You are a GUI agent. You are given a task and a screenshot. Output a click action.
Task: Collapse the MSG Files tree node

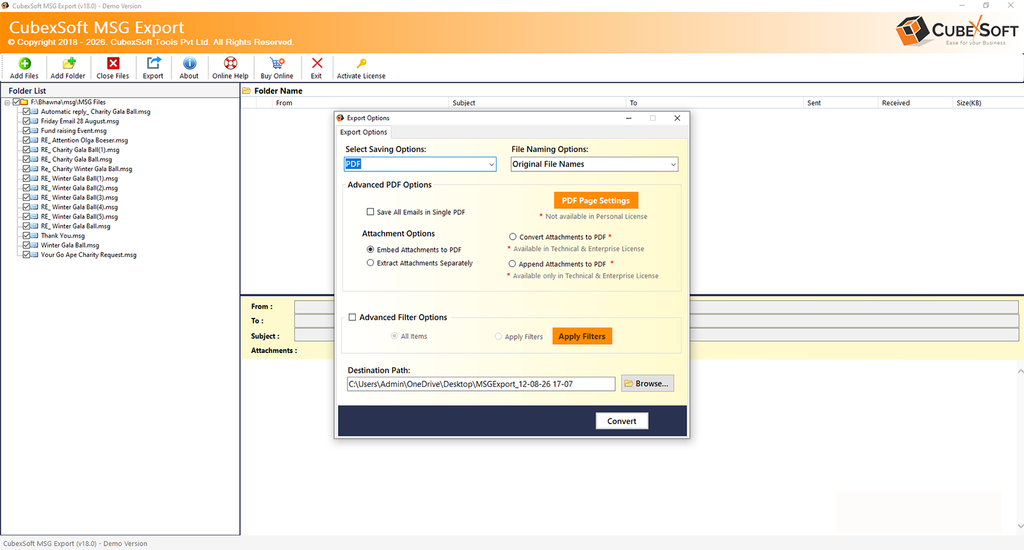tap(7, 103)
